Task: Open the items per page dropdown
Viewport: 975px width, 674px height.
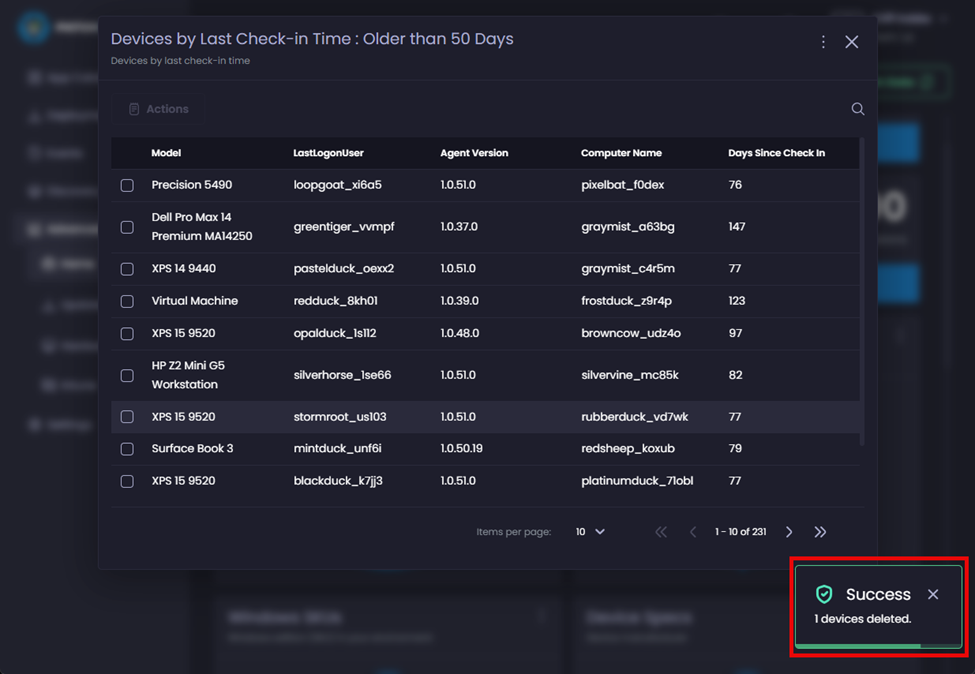Action: click(x=589, y=531)
